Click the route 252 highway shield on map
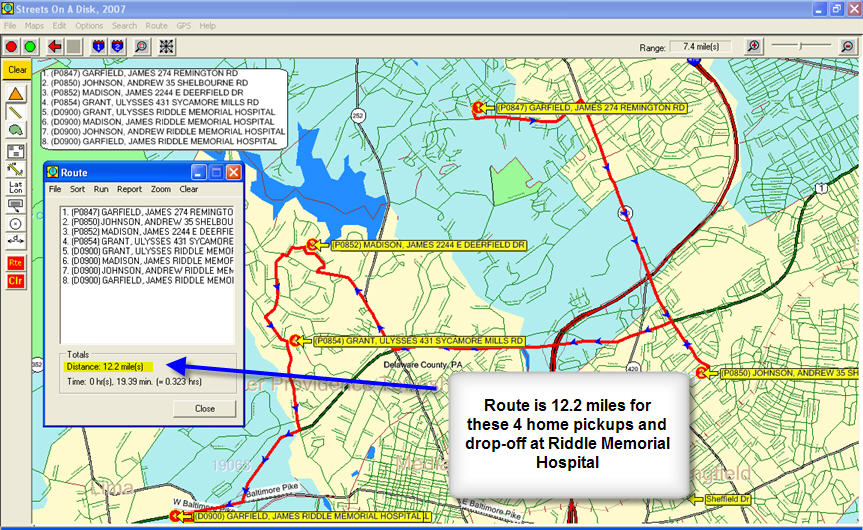This screenshot has height=530, width=863. point(358,116)
